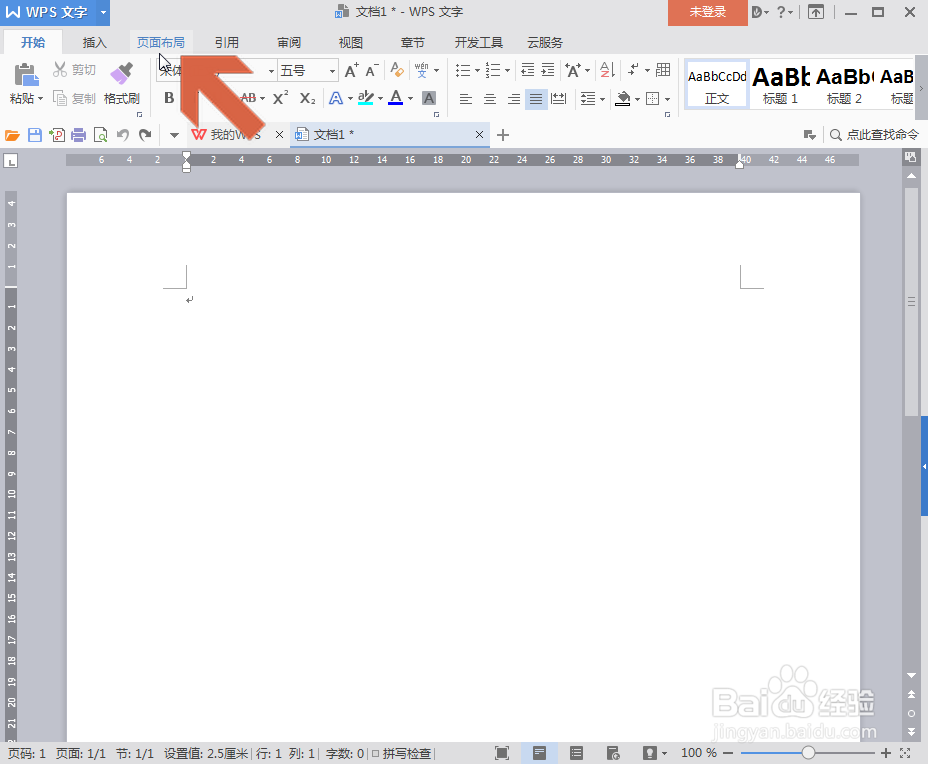Open the 视图 tab
Image resolution: width=928 pixels, height=764 pixels.
[350, 43]
